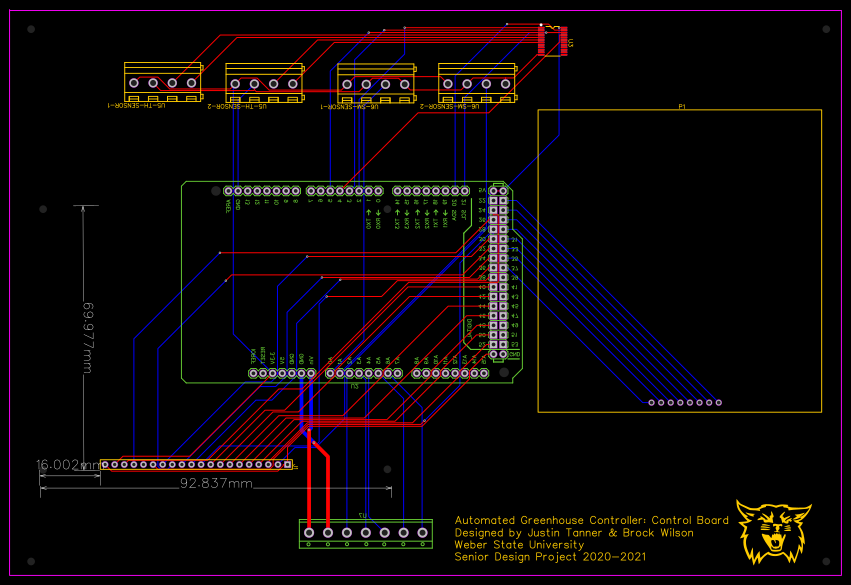Image resolution: width=851 pixels, height=585 pixels.
Task: Click the row of pads inside the P1 outline
Action: pos(685,402)
